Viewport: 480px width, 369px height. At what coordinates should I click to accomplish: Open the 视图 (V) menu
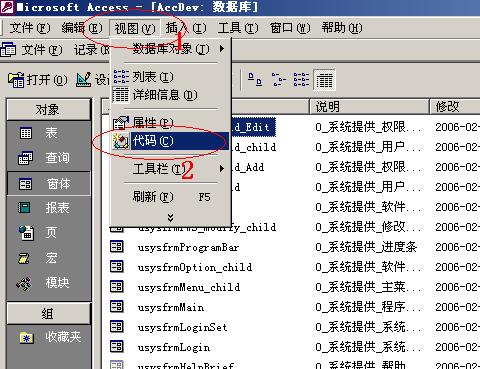coord(135,28)
